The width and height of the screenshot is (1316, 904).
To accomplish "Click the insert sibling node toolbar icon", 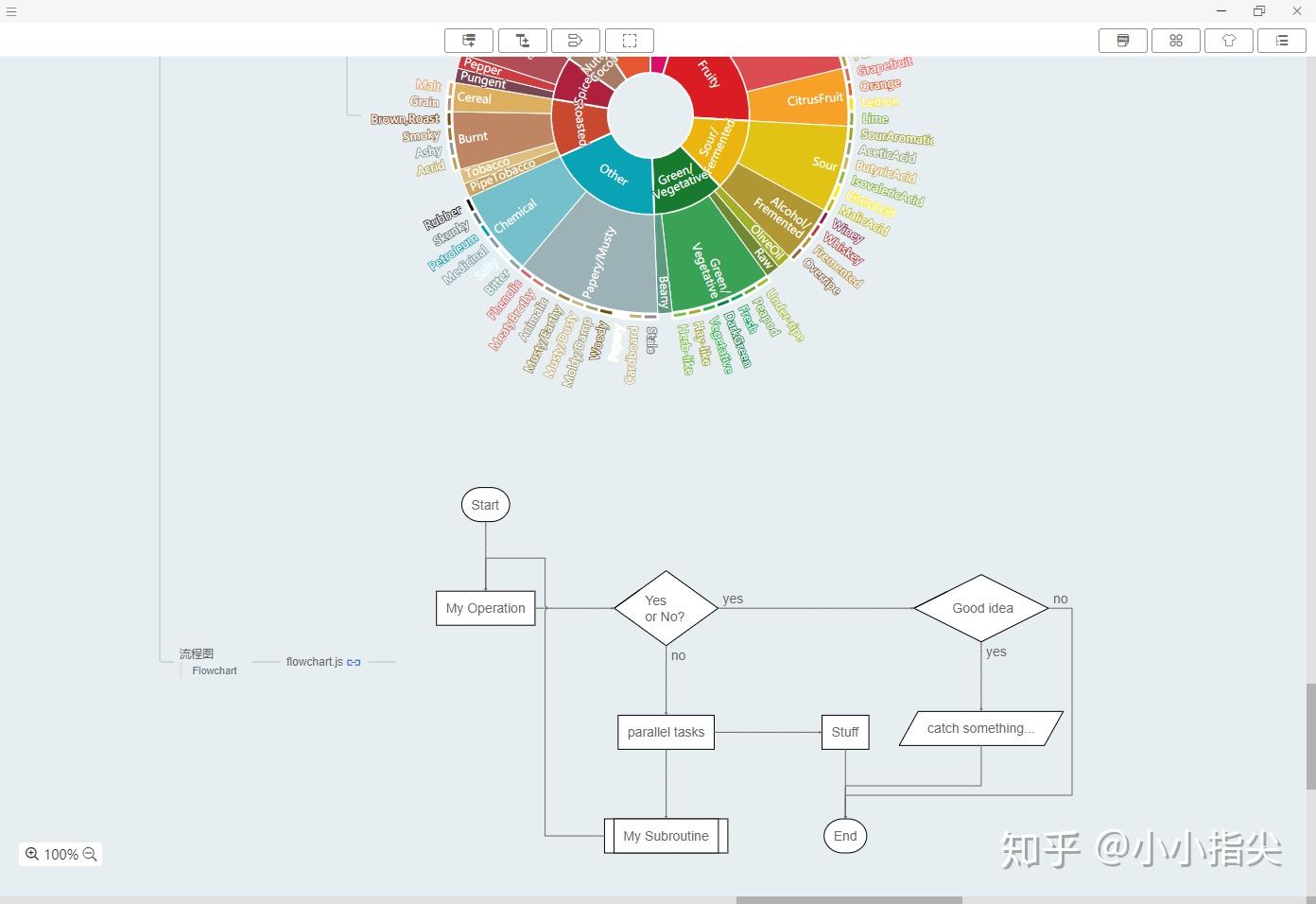I will point(469,41).
